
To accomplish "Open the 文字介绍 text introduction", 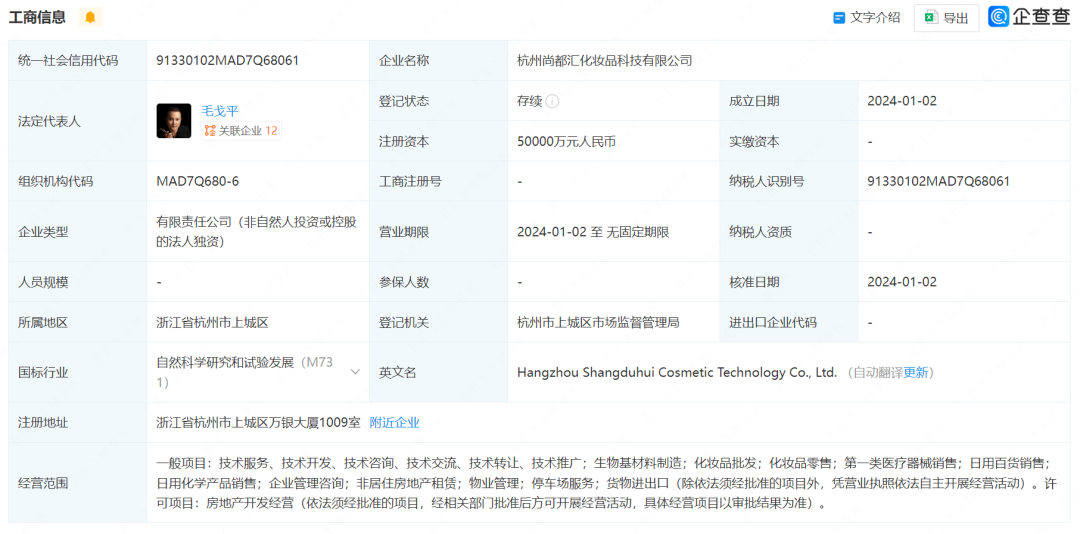I will tap(874, 18).
